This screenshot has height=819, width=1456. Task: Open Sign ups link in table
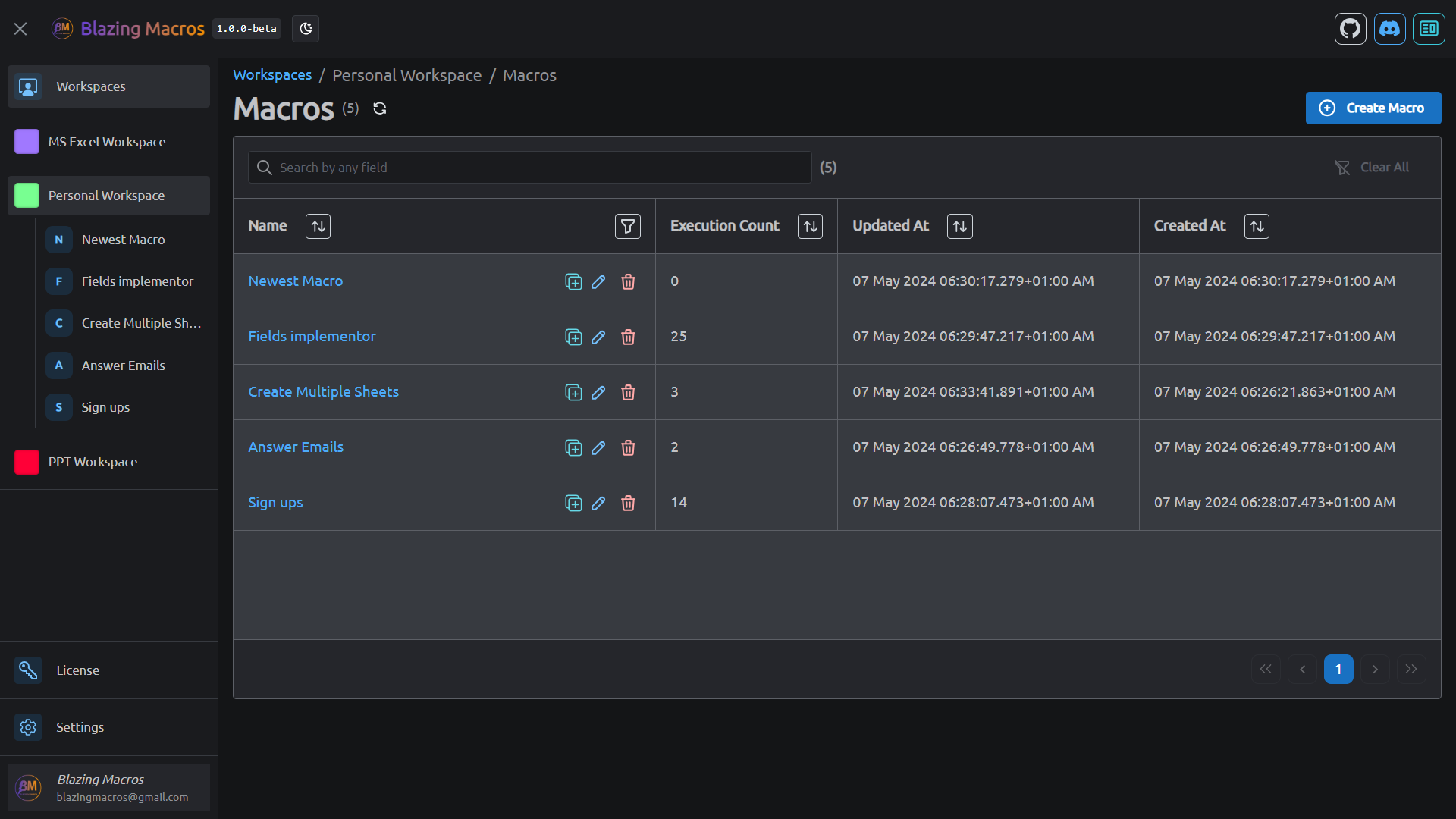point(275,503)
